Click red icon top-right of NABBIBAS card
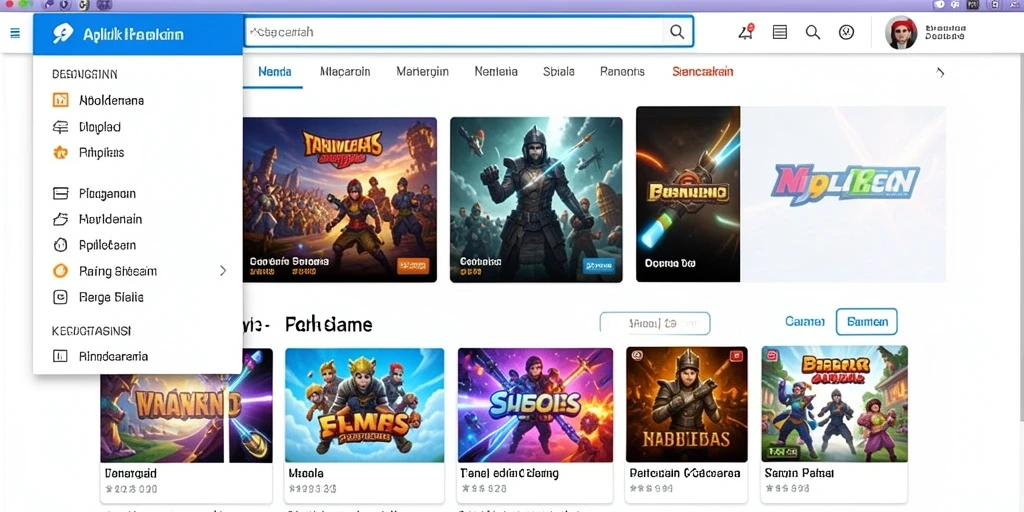The height and width of the screenshot is (512, 1024). click(735, 356)
